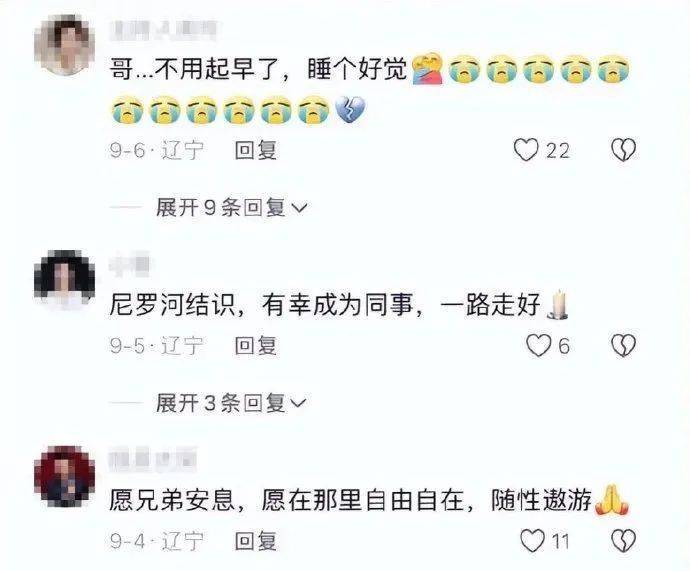
Task: Reply (回复) to the 9-4 comment
Action: 256,541
